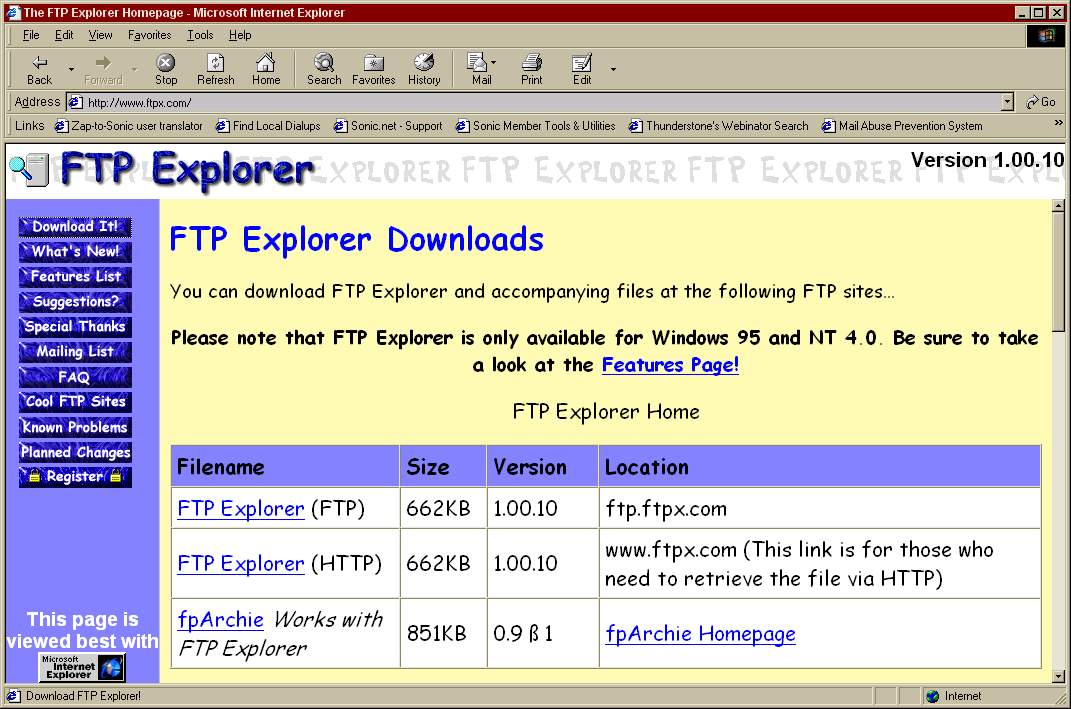Click the Download It! sidebar button
1071x709 pixels.
tap(75, 226)
